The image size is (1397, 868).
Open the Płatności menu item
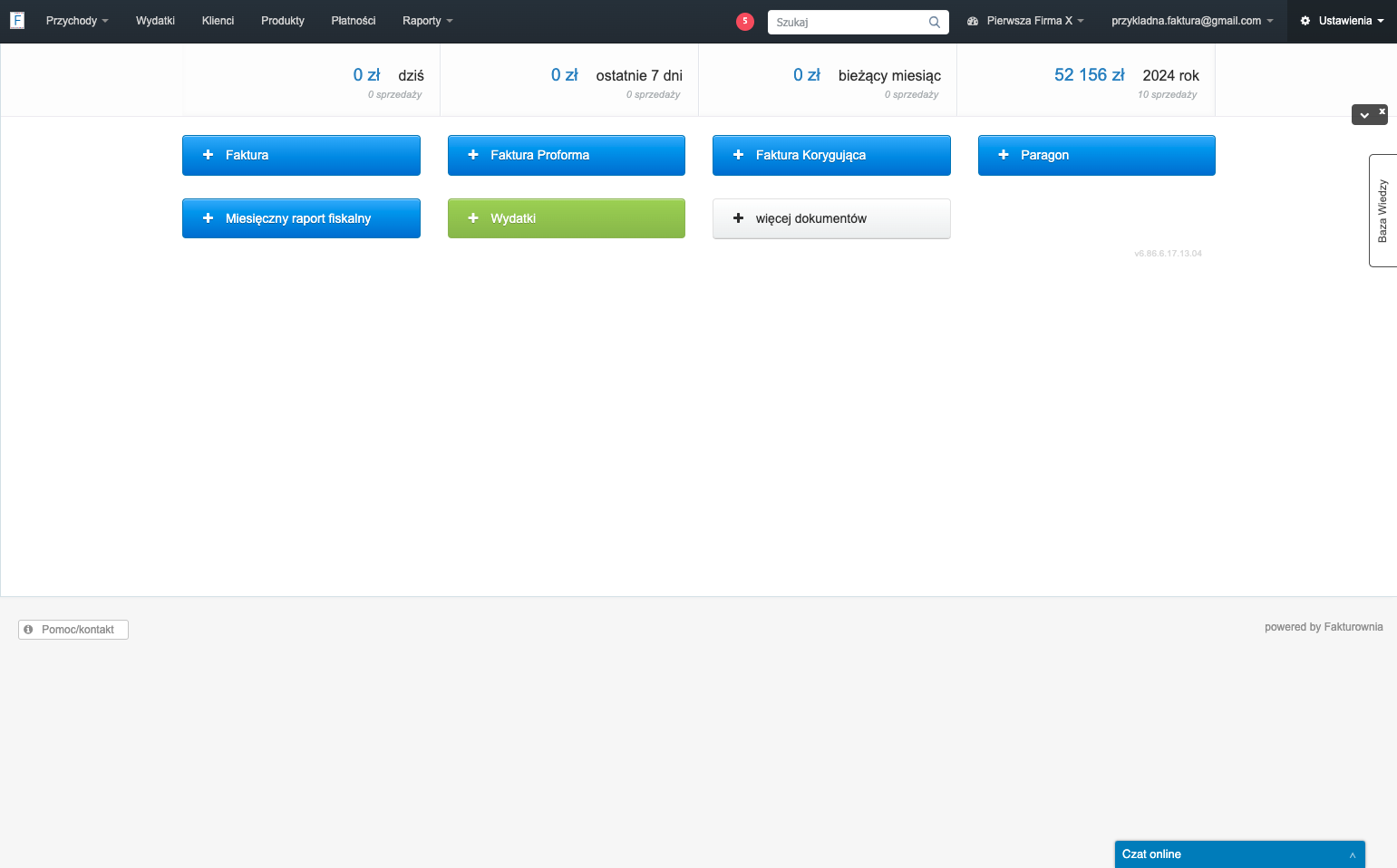pyautogui.click(x=354, y=21)
